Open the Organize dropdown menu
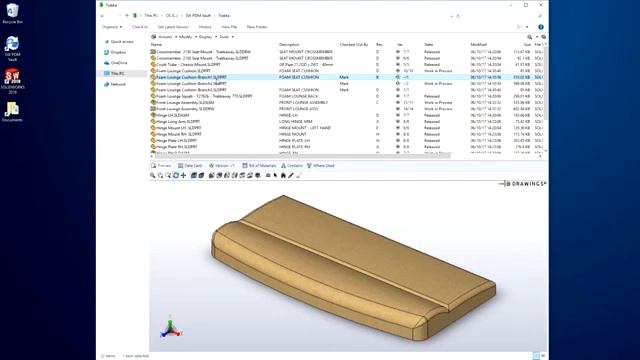The width and height of the screenshot is (640, 360). tap(112, 27)
